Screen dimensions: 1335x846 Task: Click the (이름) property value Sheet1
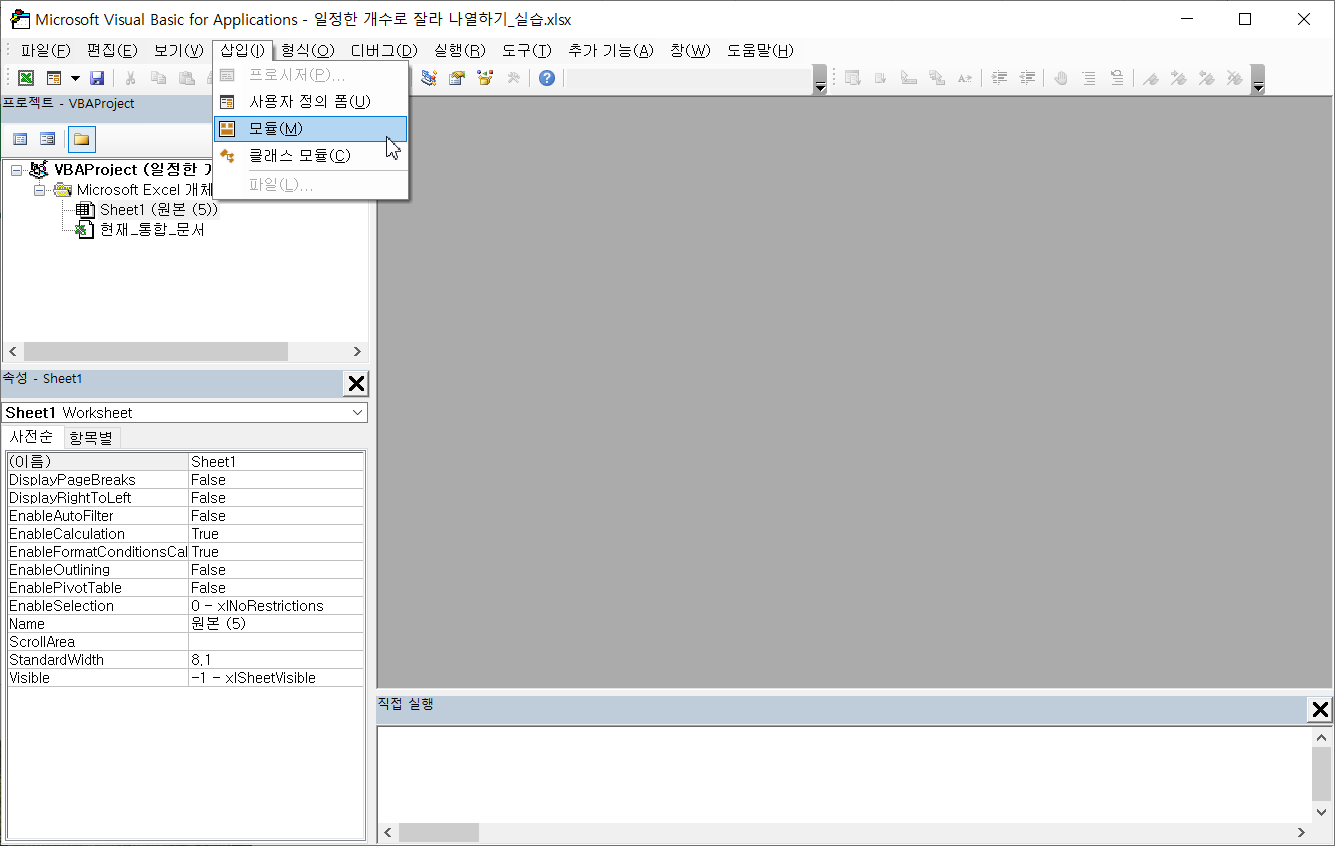[276, 462]
